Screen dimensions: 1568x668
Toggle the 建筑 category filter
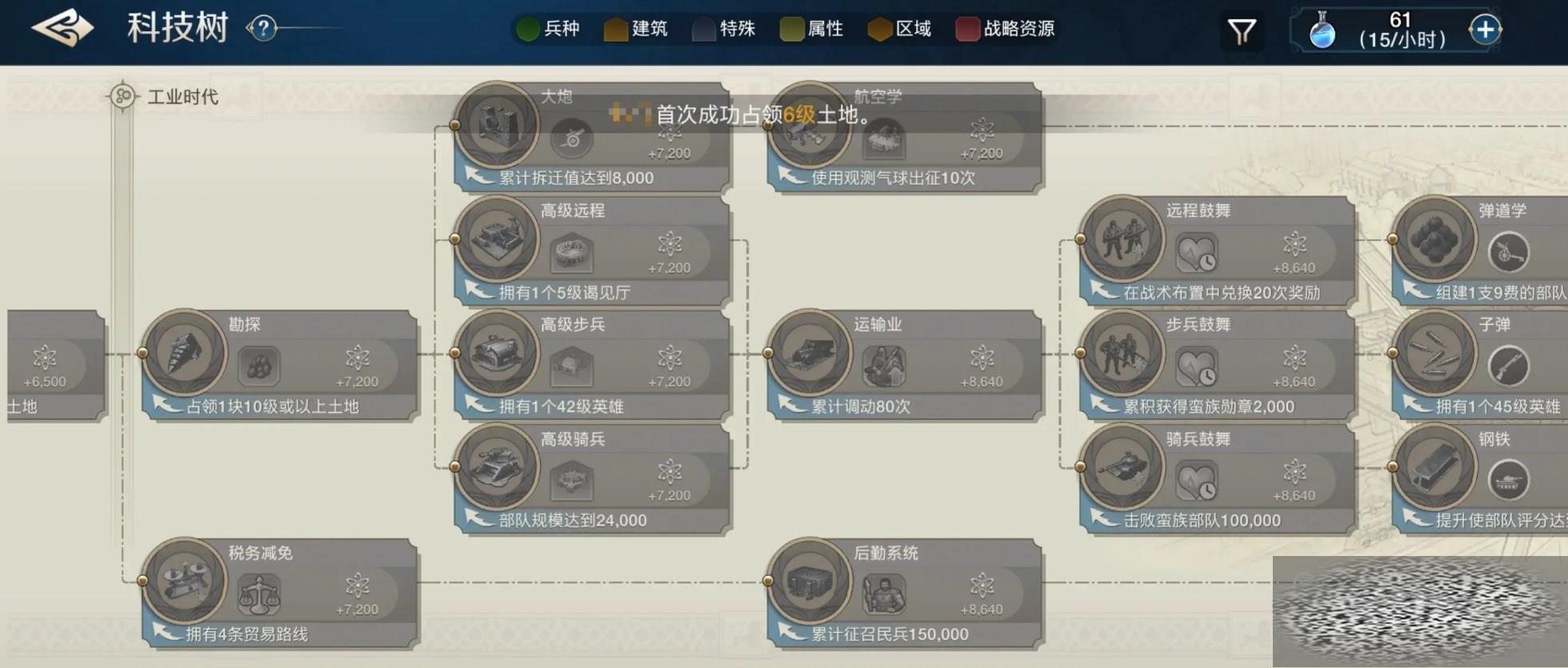[636, 29]
